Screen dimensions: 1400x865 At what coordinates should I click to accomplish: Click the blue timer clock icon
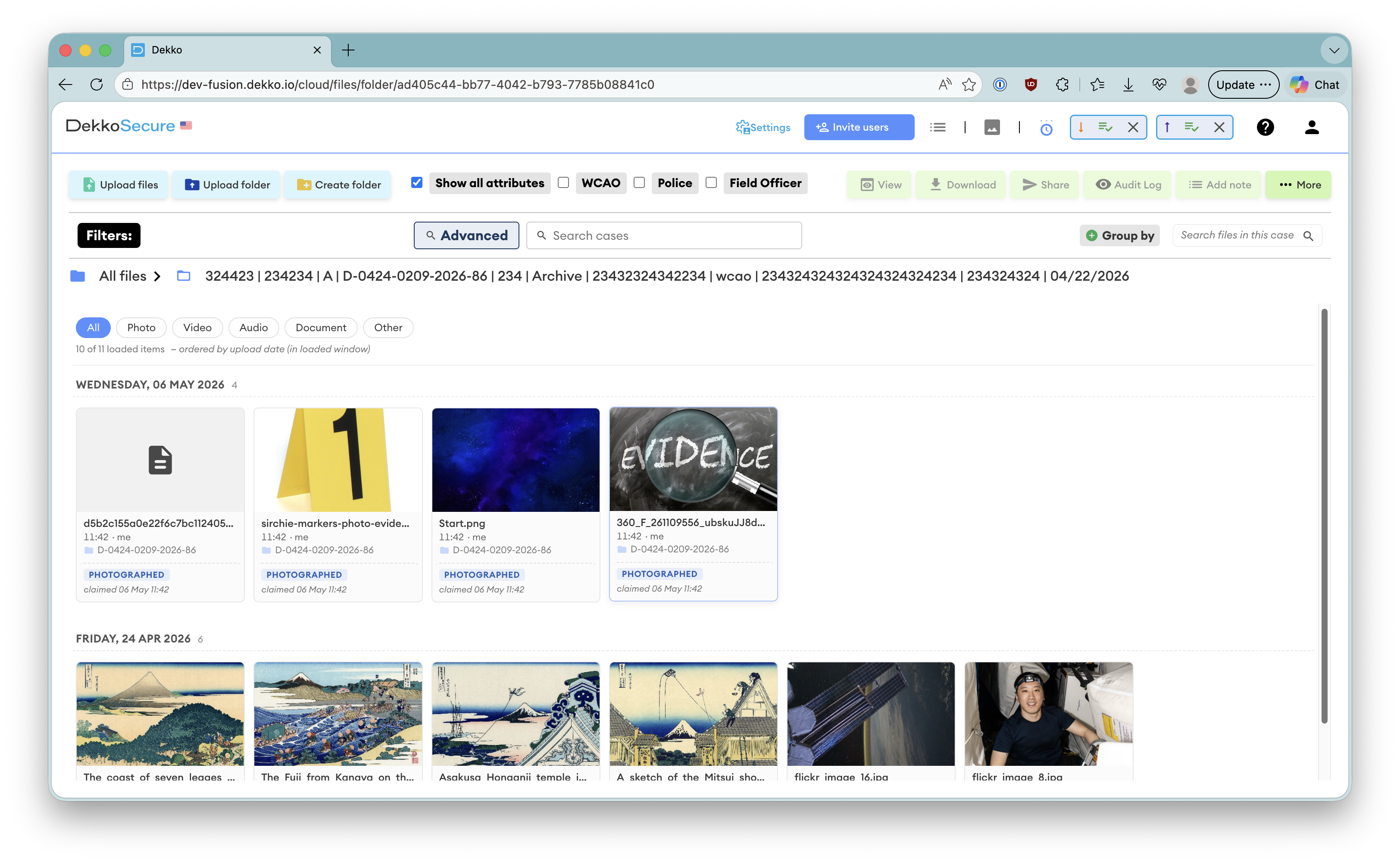click(1046, 128)
